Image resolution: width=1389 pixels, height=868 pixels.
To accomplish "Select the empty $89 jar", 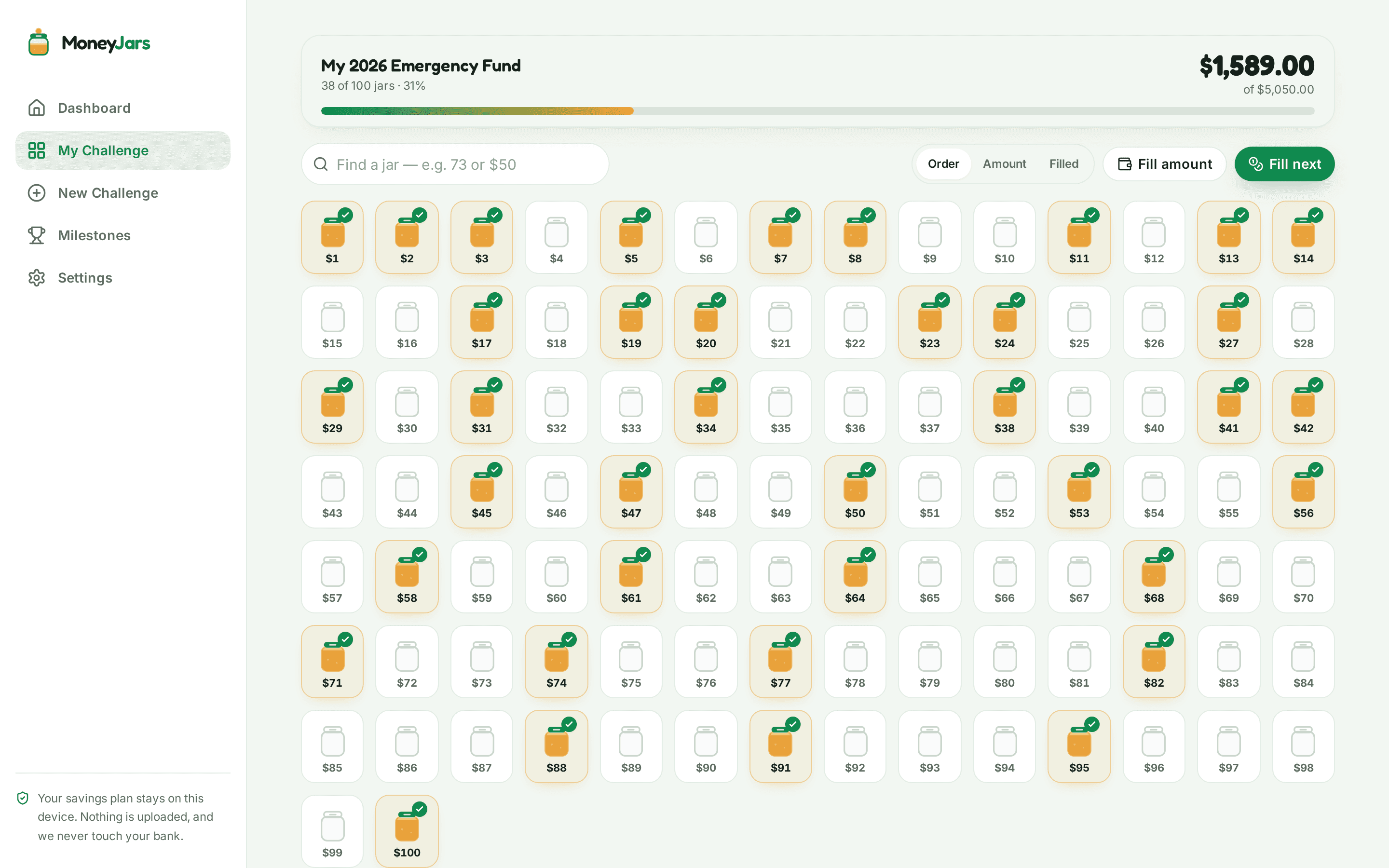I will 631,747.
